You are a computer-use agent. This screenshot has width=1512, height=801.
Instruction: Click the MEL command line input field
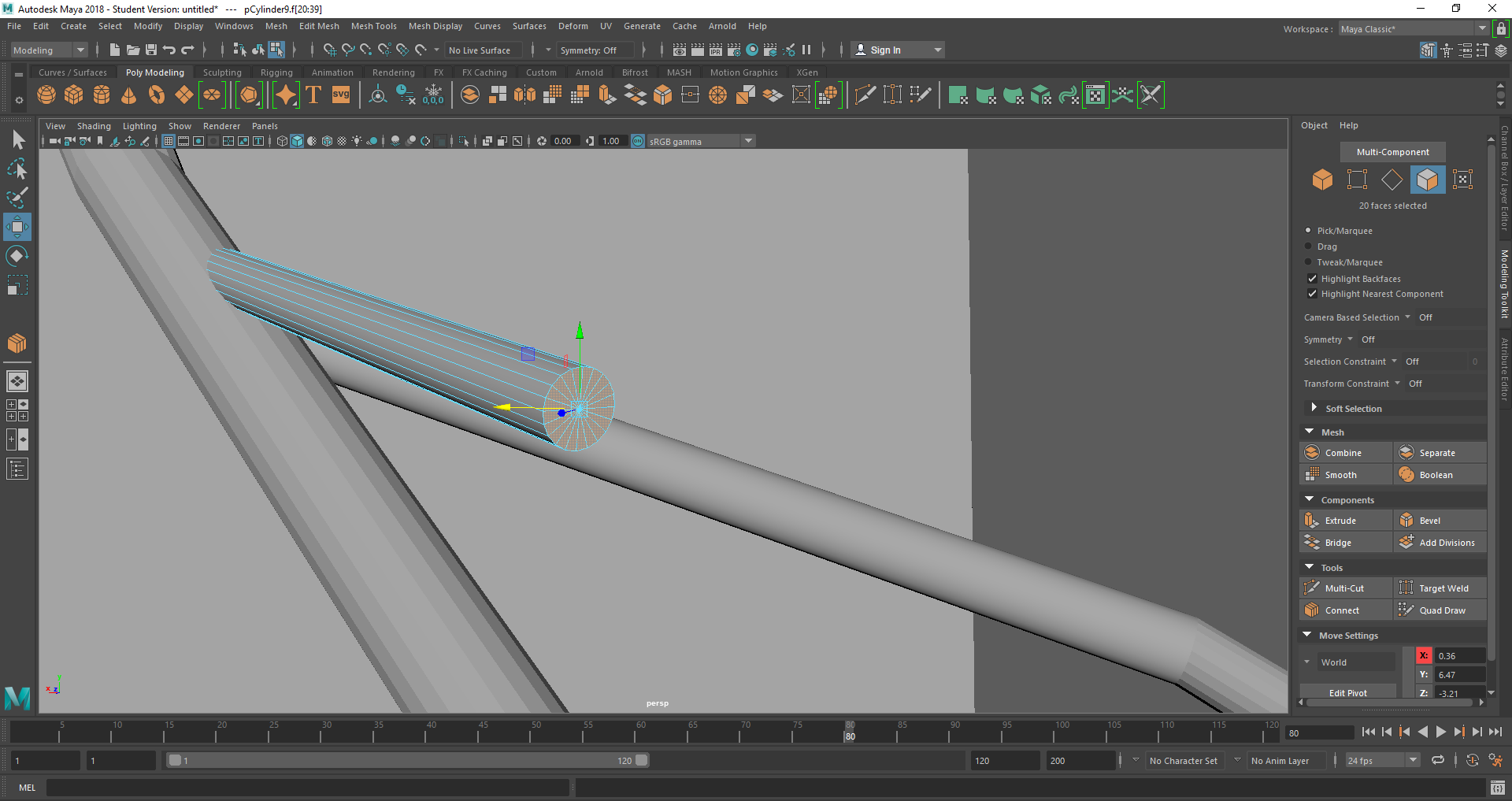307,788
